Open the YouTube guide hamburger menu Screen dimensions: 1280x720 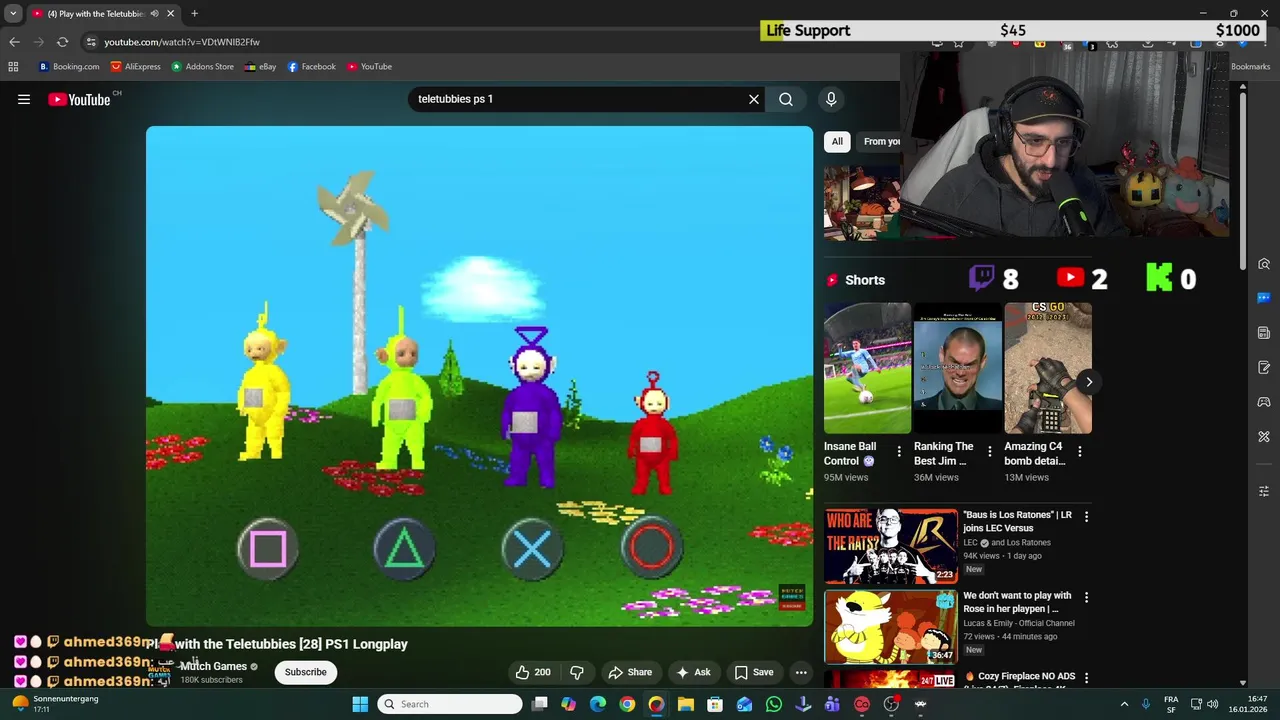pyautogui.click(x=24, y=99)
